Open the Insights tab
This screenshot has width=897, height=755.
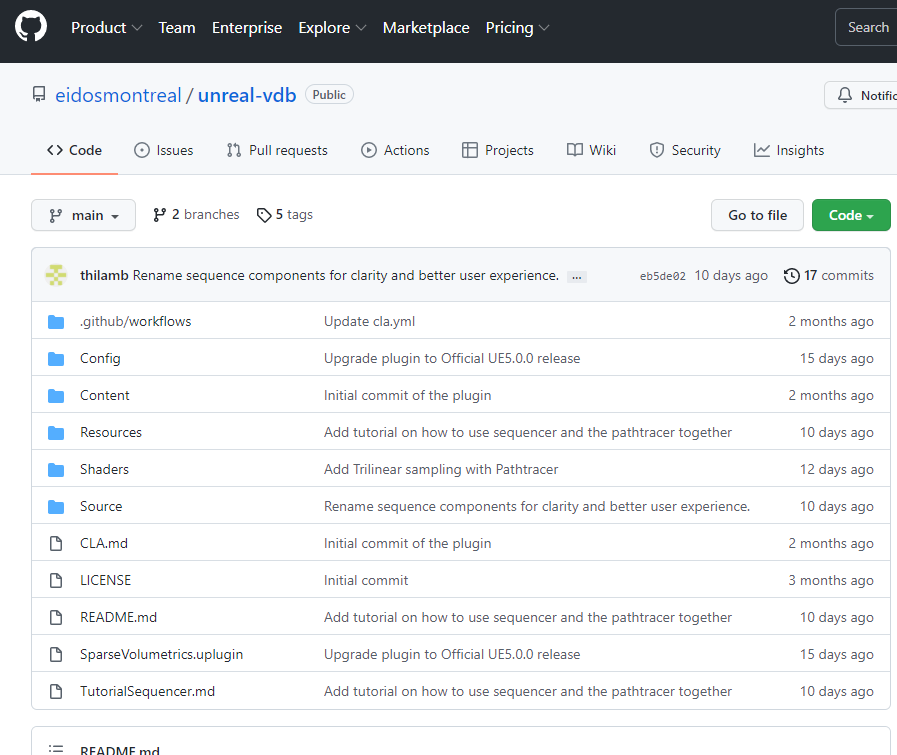pos(789,151)
